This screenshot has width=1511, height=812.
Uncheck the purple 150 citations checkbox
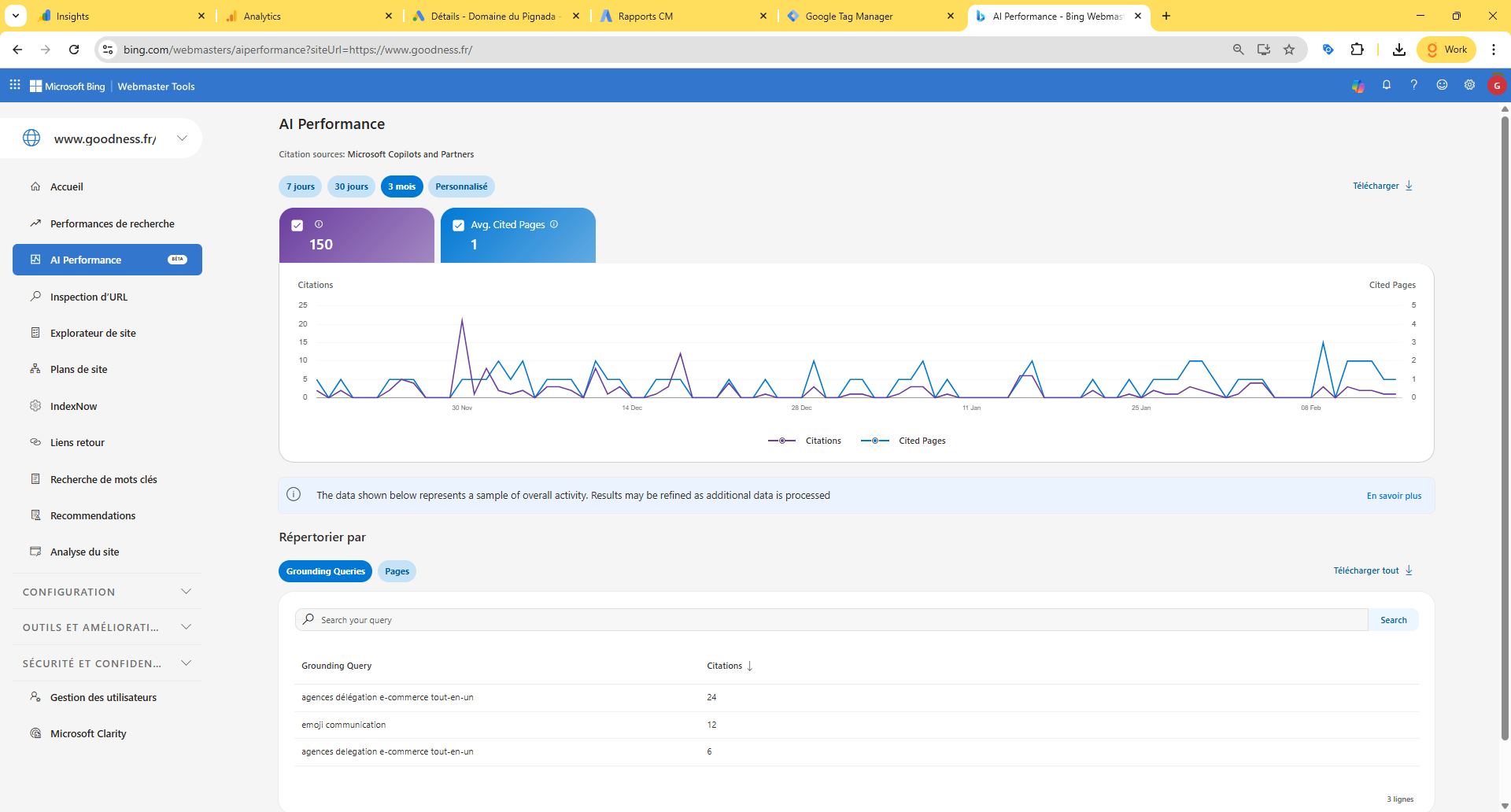[x=297, y=226]
